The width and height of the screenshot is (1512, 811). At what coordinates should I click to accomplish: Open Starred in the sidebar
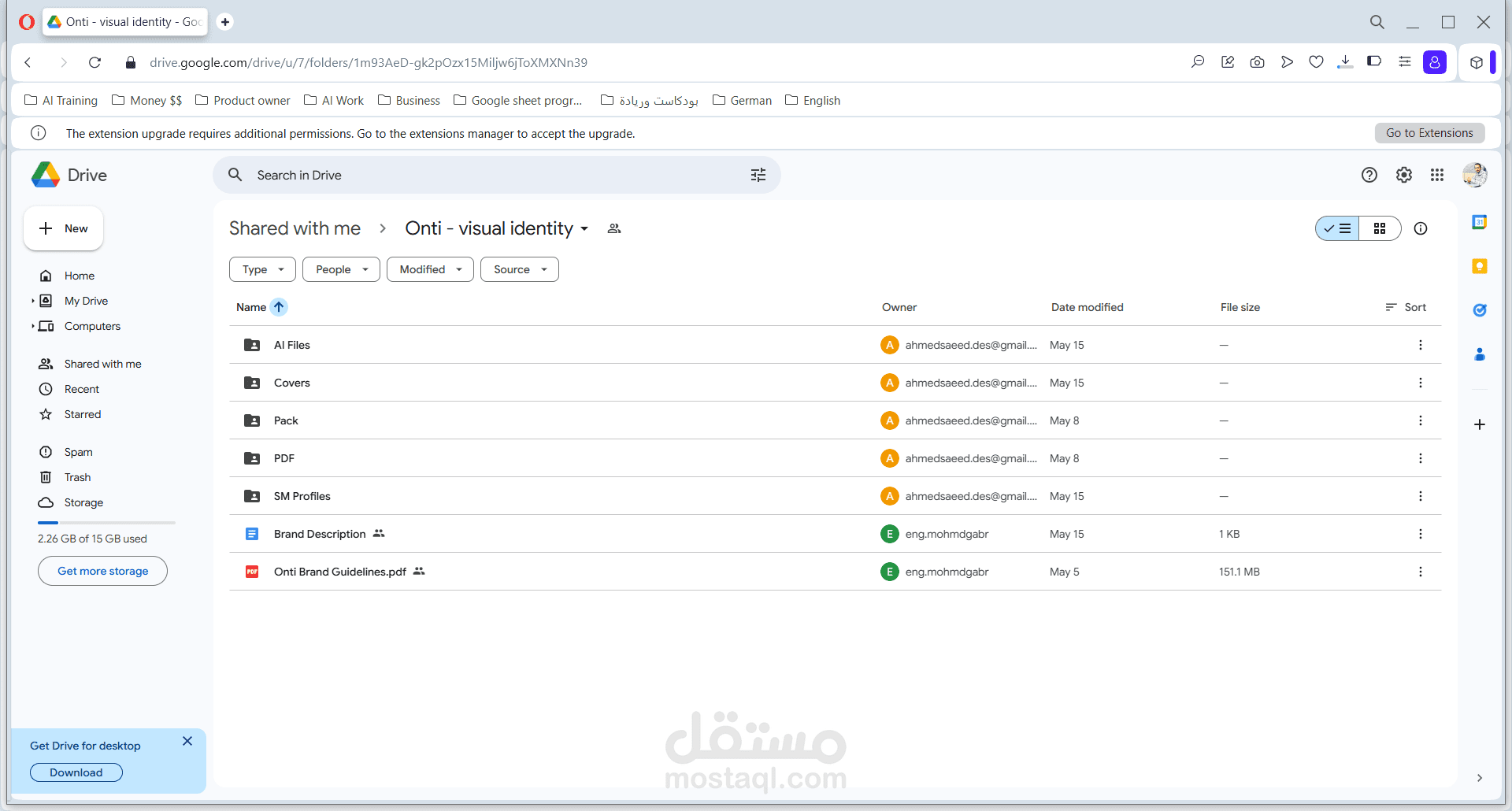(x=83, y=414)
